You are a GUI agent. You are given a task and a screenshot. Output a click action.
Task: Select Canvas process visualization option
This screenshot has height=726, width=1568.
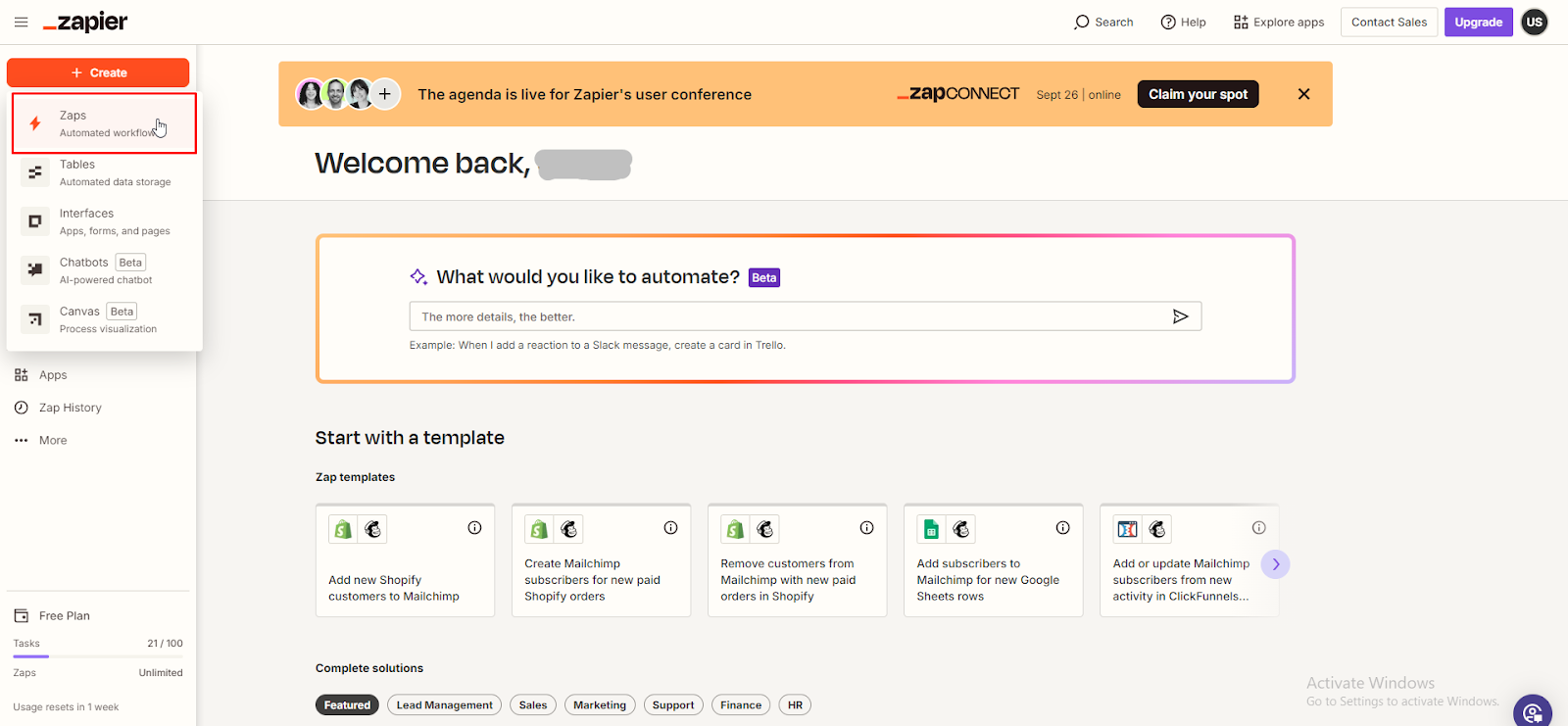104,319
